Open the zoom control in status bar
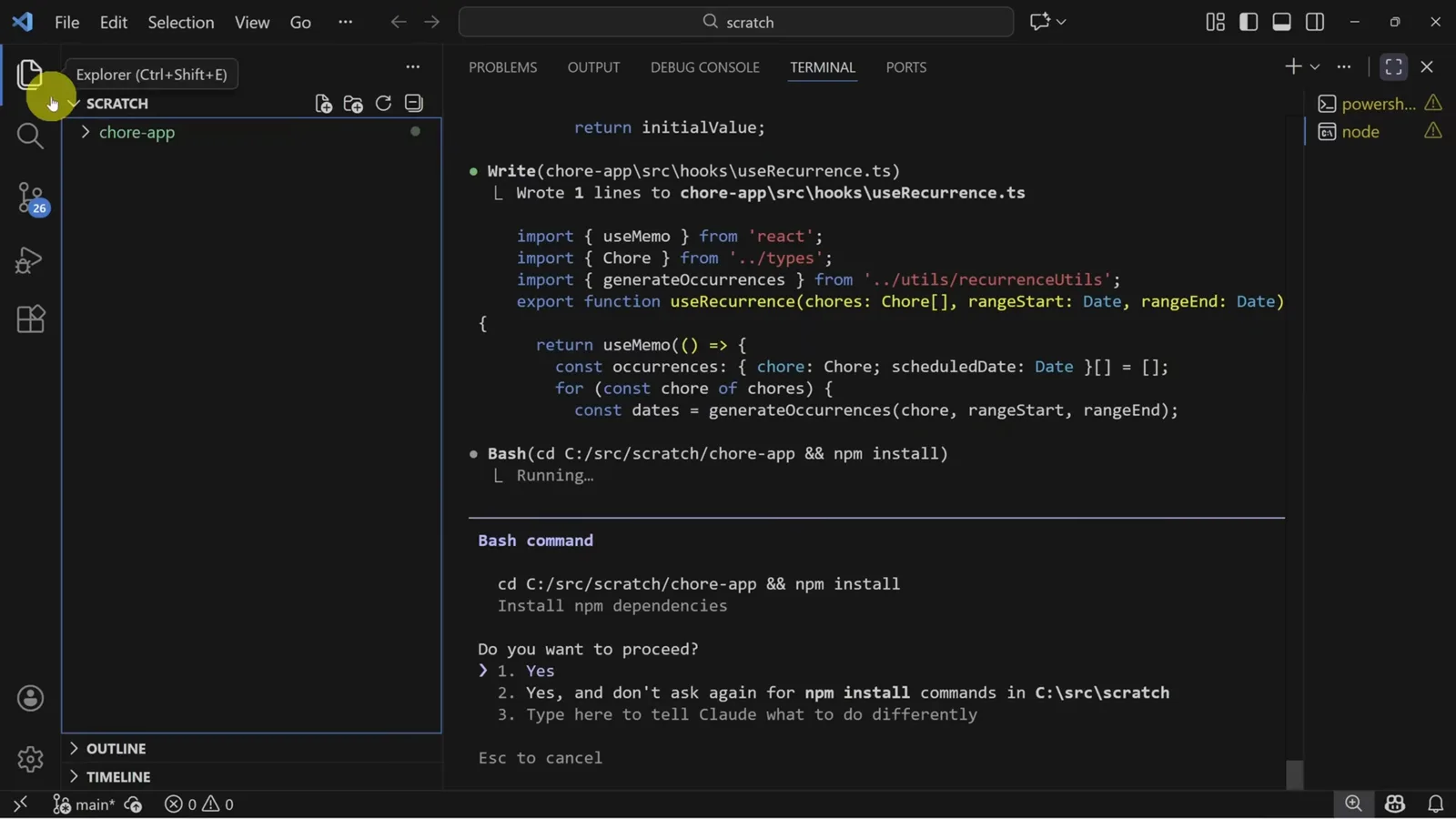The width and height of the screenshot is (1456, 819). (1353, 804)
